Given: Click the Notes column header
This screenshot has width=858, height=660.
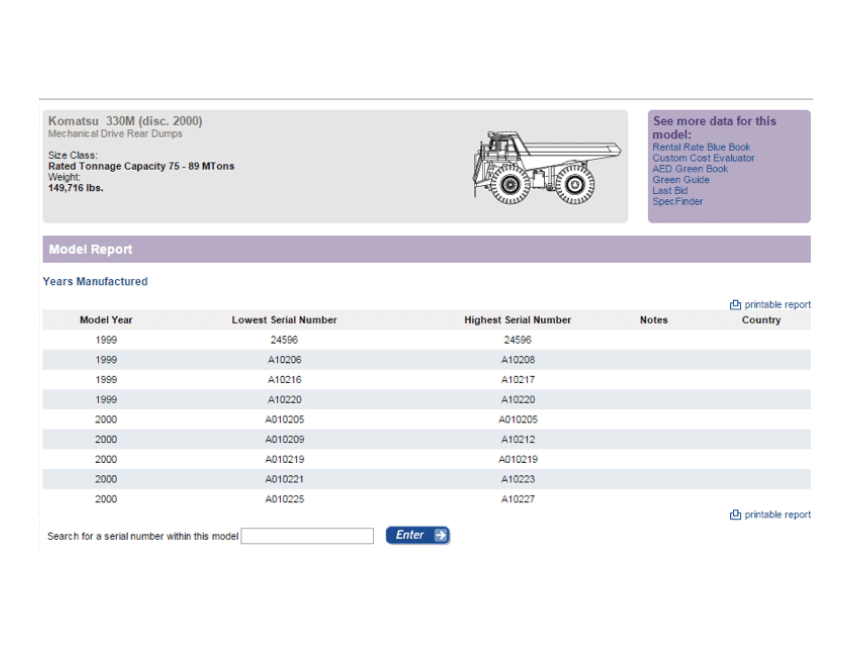Looking at the screenshot, I should point(653,320).
